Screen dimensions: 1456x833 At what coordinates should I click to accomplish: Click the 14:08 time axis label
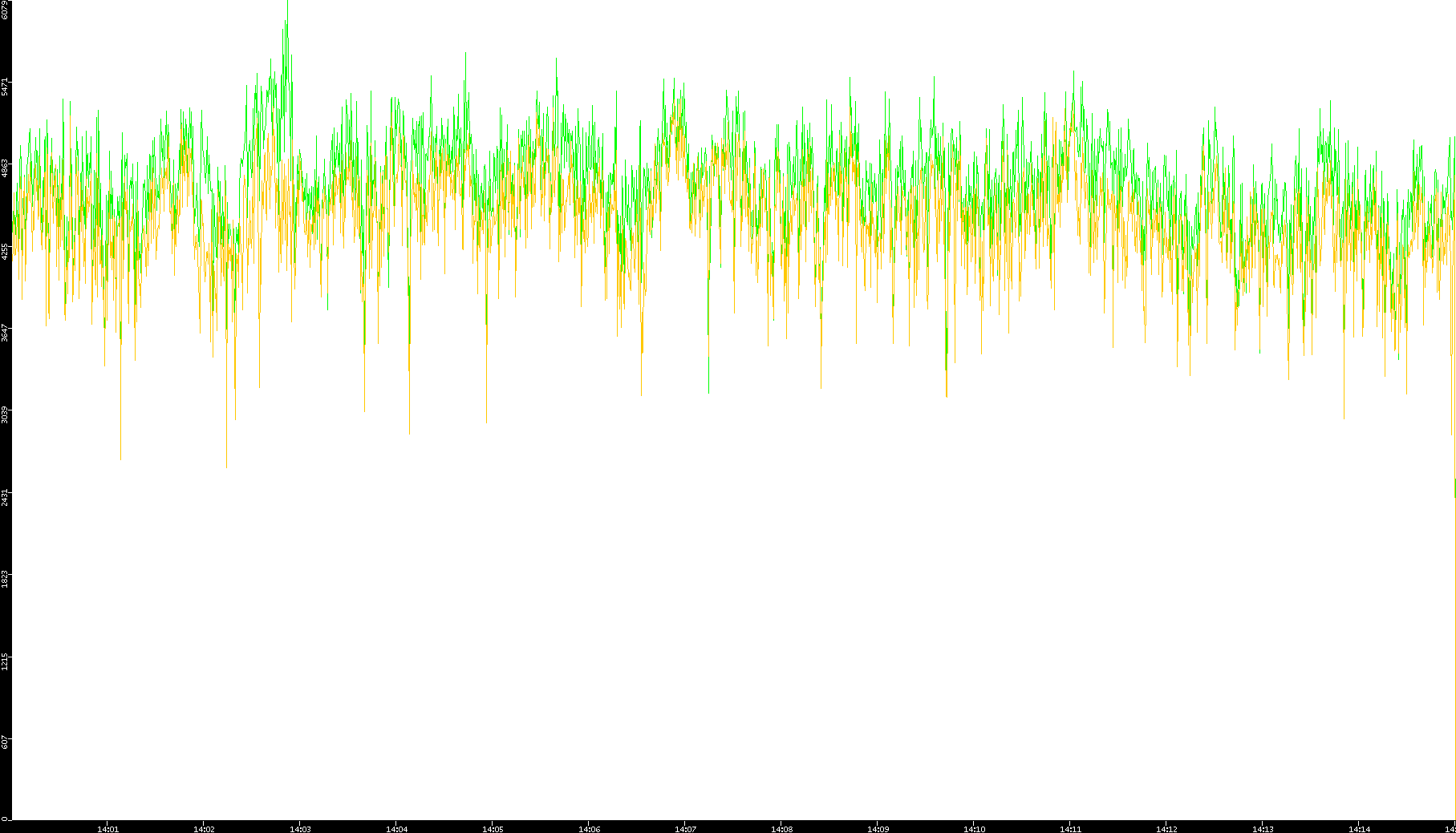click(781, 828)
